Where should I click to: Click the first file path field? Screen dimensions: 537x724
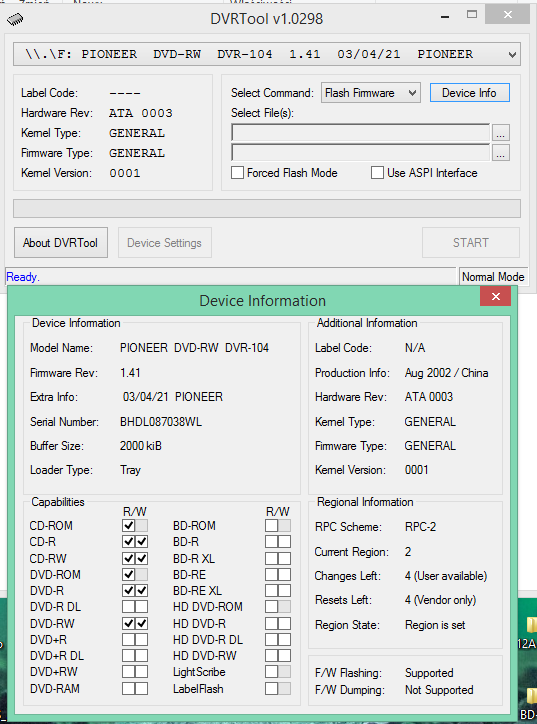click(360, 133)
